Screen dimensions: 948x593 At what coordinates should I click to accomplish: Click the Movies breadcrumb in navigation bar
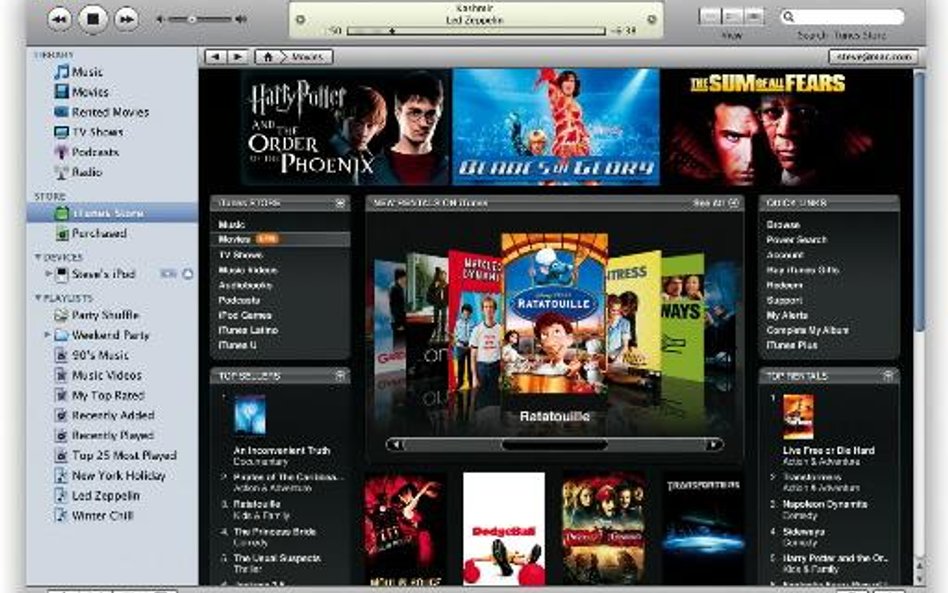point(308,57)
